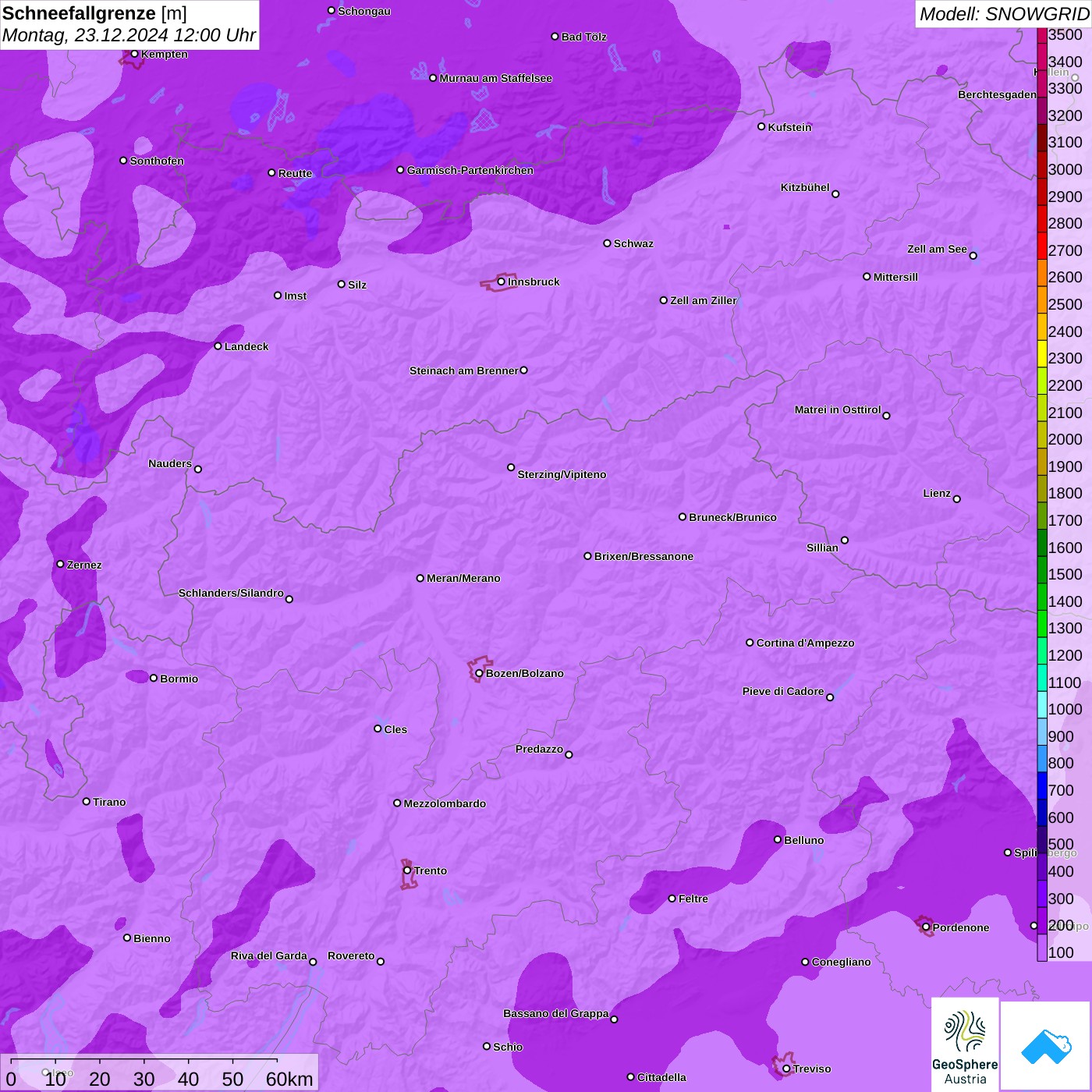Click the 'Bad Tölz' label
1092x1092 pixels.
click(x=584, y=37)
